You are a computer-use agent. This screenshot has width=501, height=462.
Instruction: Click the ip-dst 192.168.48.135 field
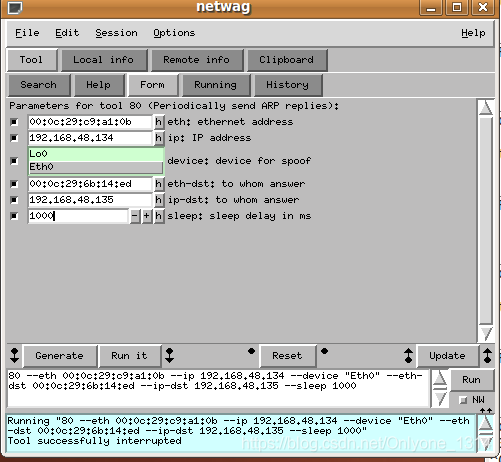90,200
